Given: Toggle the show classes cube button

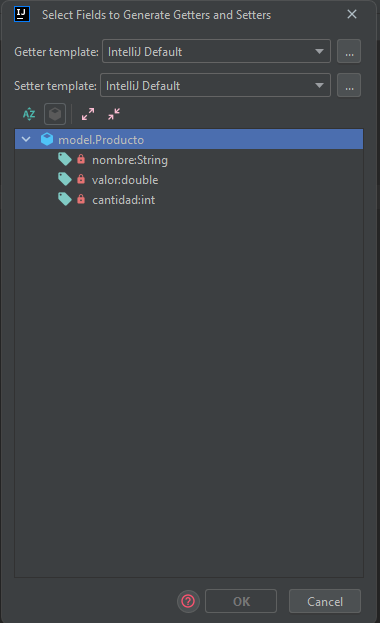Looking at the screenshot, I should 55,114.
